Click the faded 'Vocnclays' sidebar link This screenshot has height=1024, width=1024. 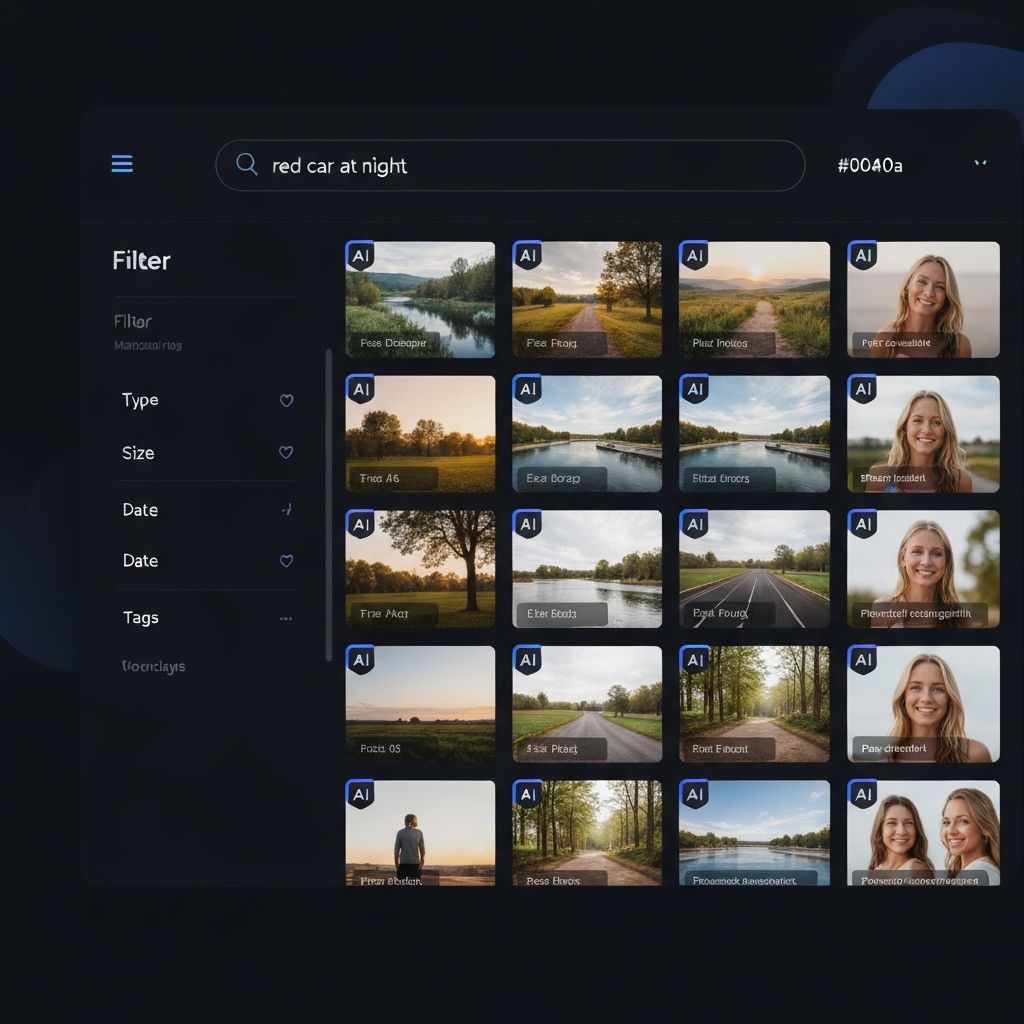[153, 666]
